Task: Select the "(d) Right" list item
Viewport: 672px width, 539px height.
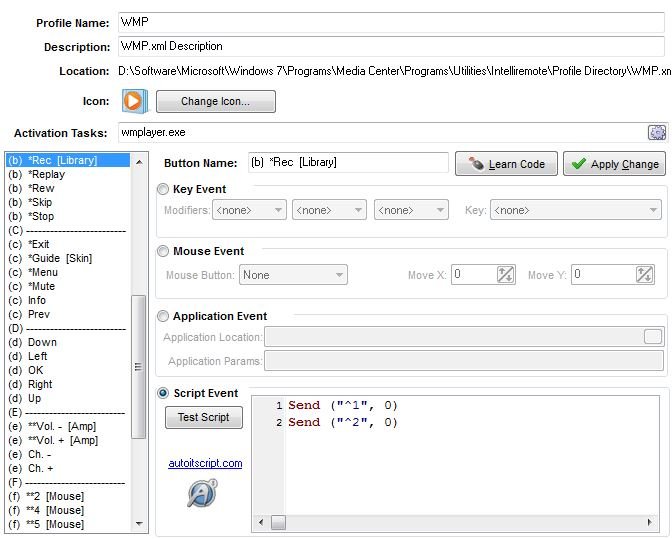Action: click(68, 384)
